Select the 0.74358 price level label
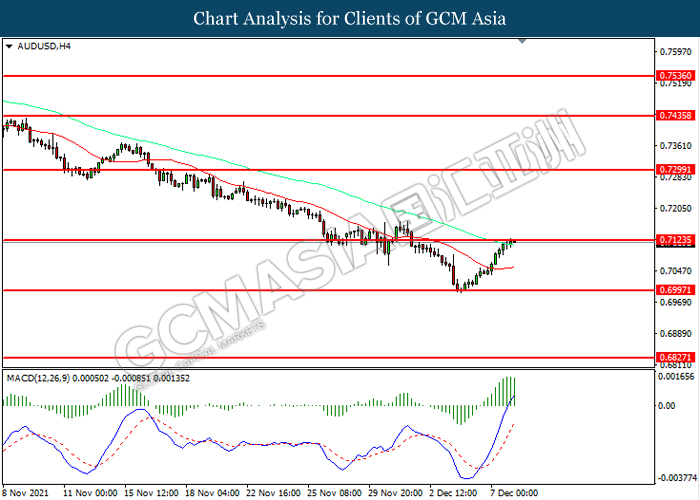Image resolution: width=700 pixels, height=500 pixels. (x=675, y=115)
